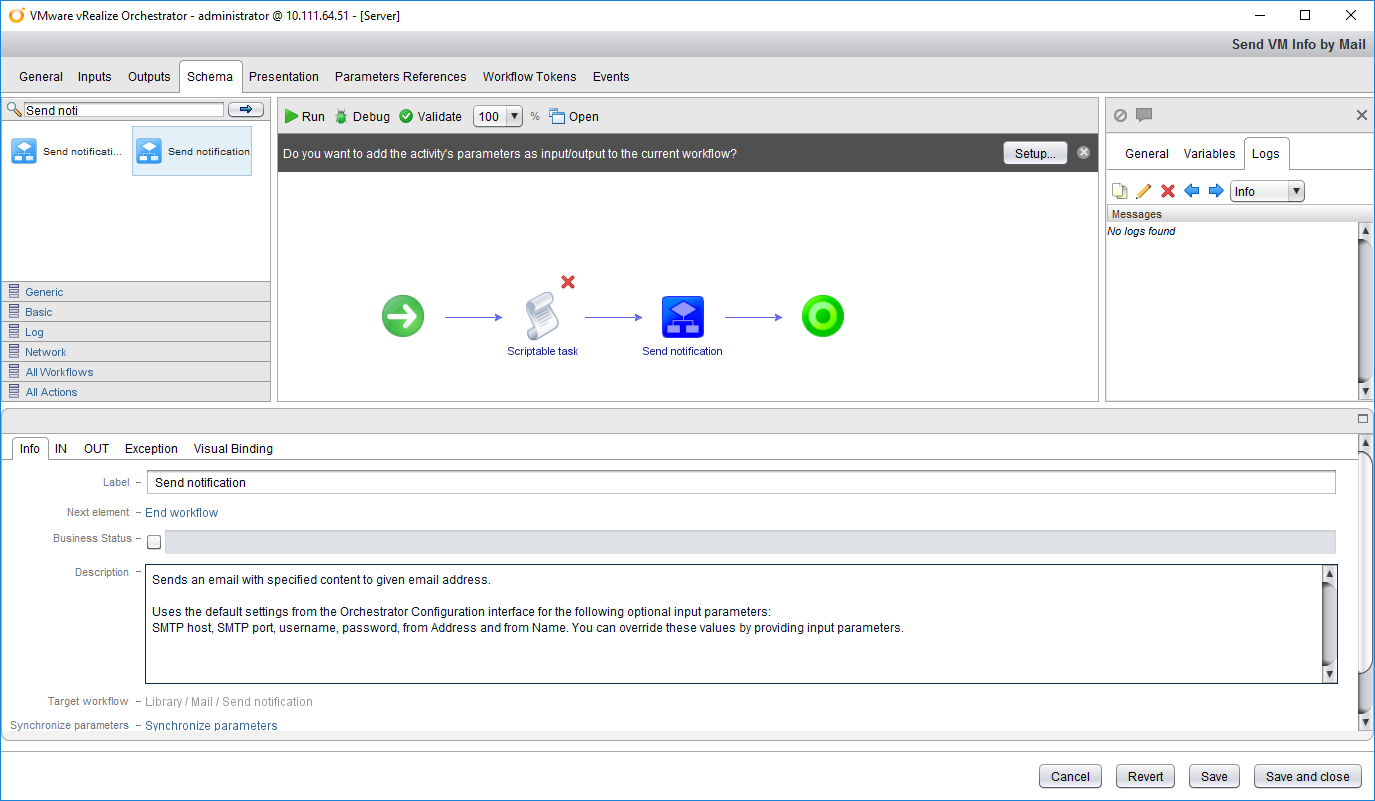Expand the All Workflows palette category
The height and width of the screenshot is (801, 1375).
[x=59, y=372]
